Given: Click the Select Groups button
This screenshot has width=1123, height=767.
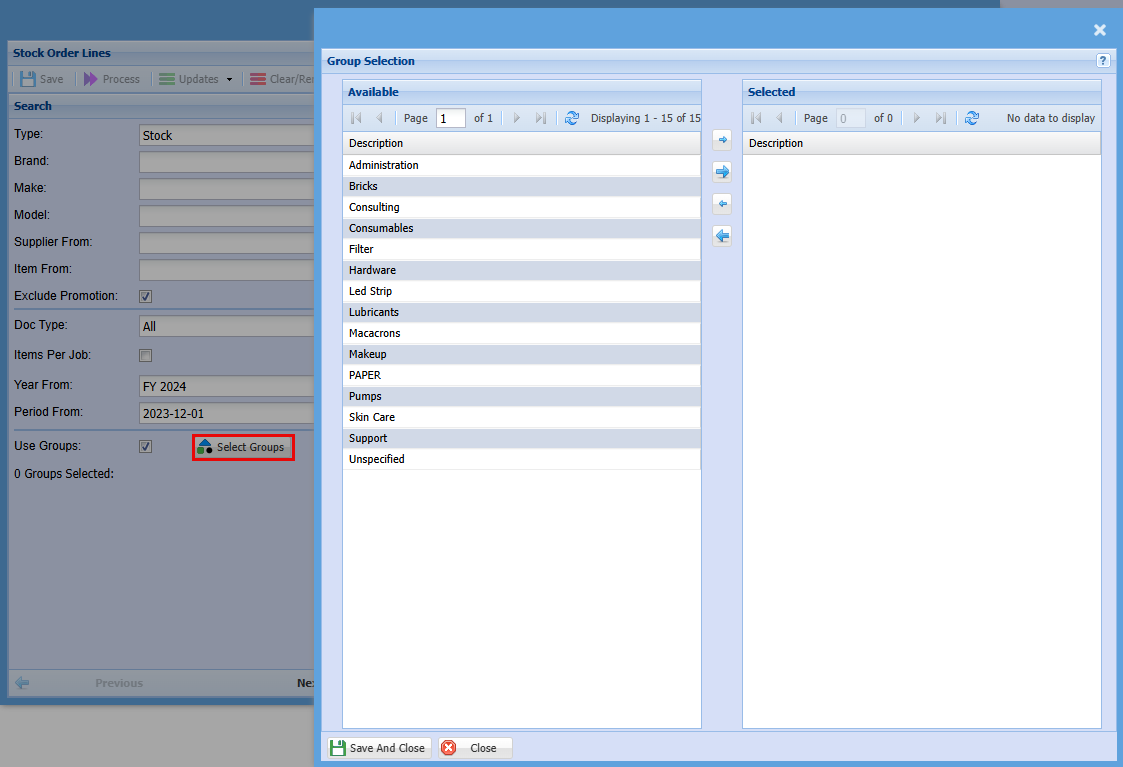Looking at the screenshot, I should (x=243, y=447).
